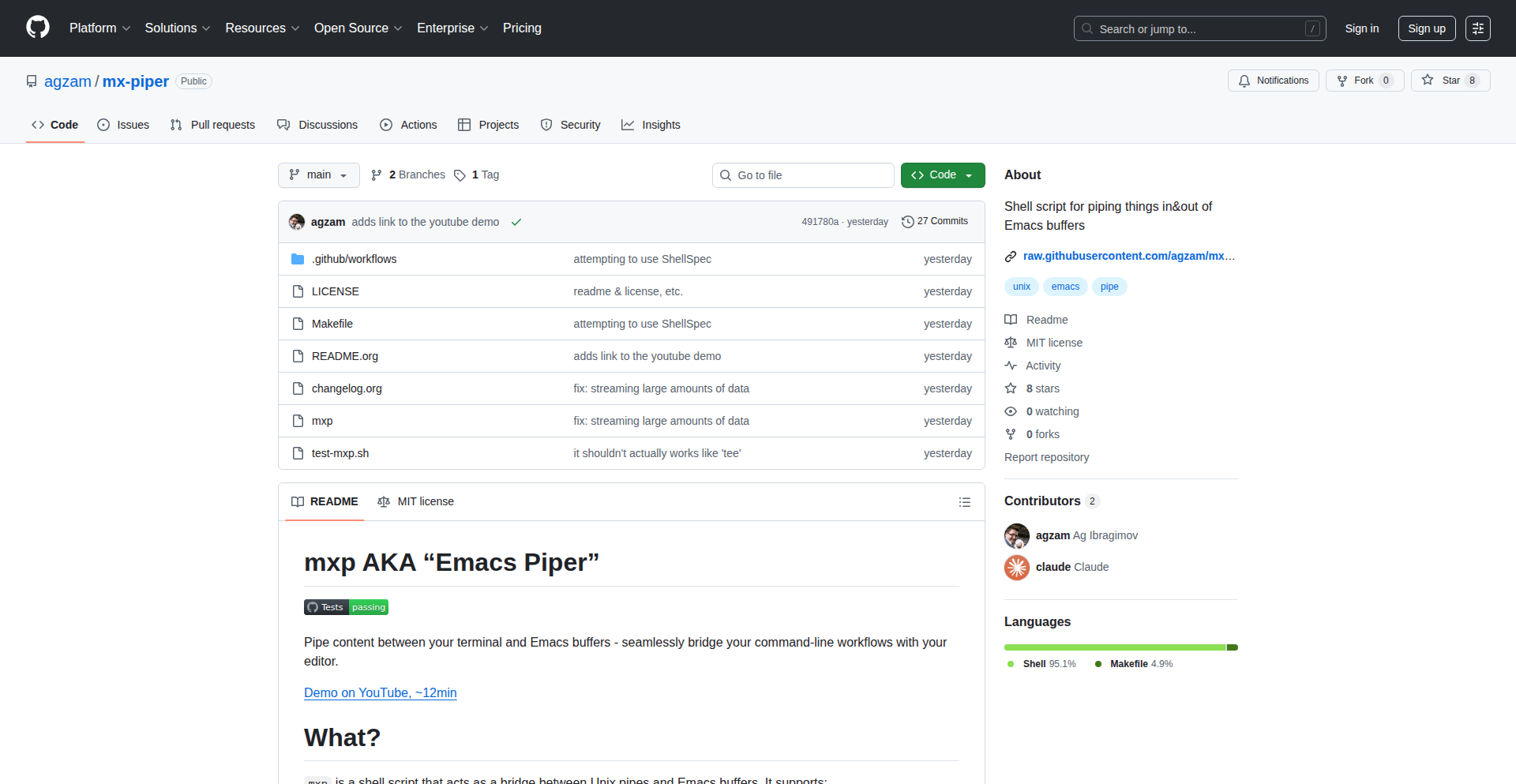The height and width of the screenshot is (784, 1516).
Task: Open the MIT license tab
Action: tap(416, 502)
